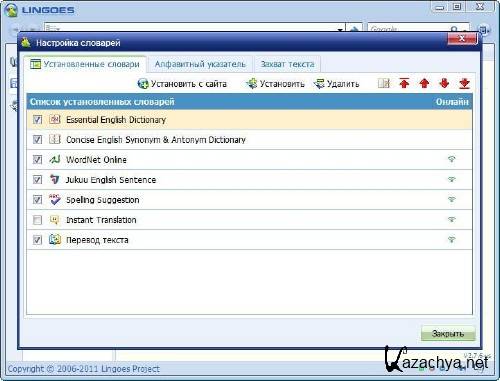The width and height of the screenshot is (500, 381).
Task: Click Установить с сайта button
Action: 182,84
